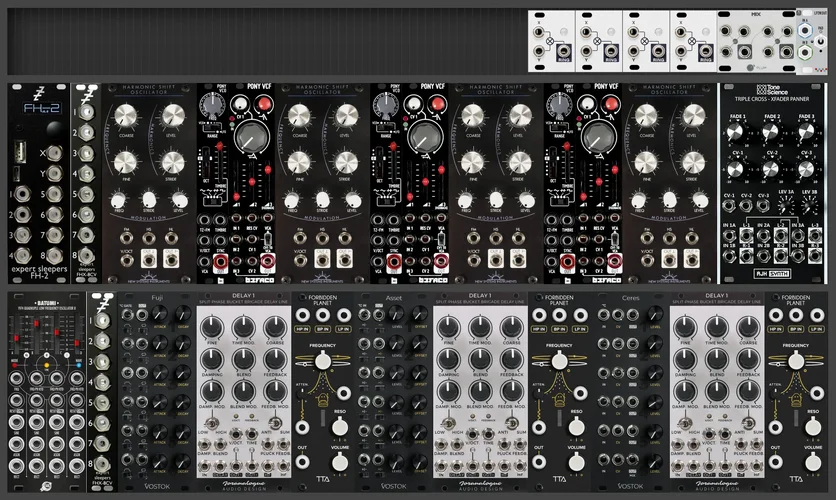This screenshot has height=500, width=836.
Task: Turn the FADE 1 knob on Triple Cross
Action: (735, 131)
